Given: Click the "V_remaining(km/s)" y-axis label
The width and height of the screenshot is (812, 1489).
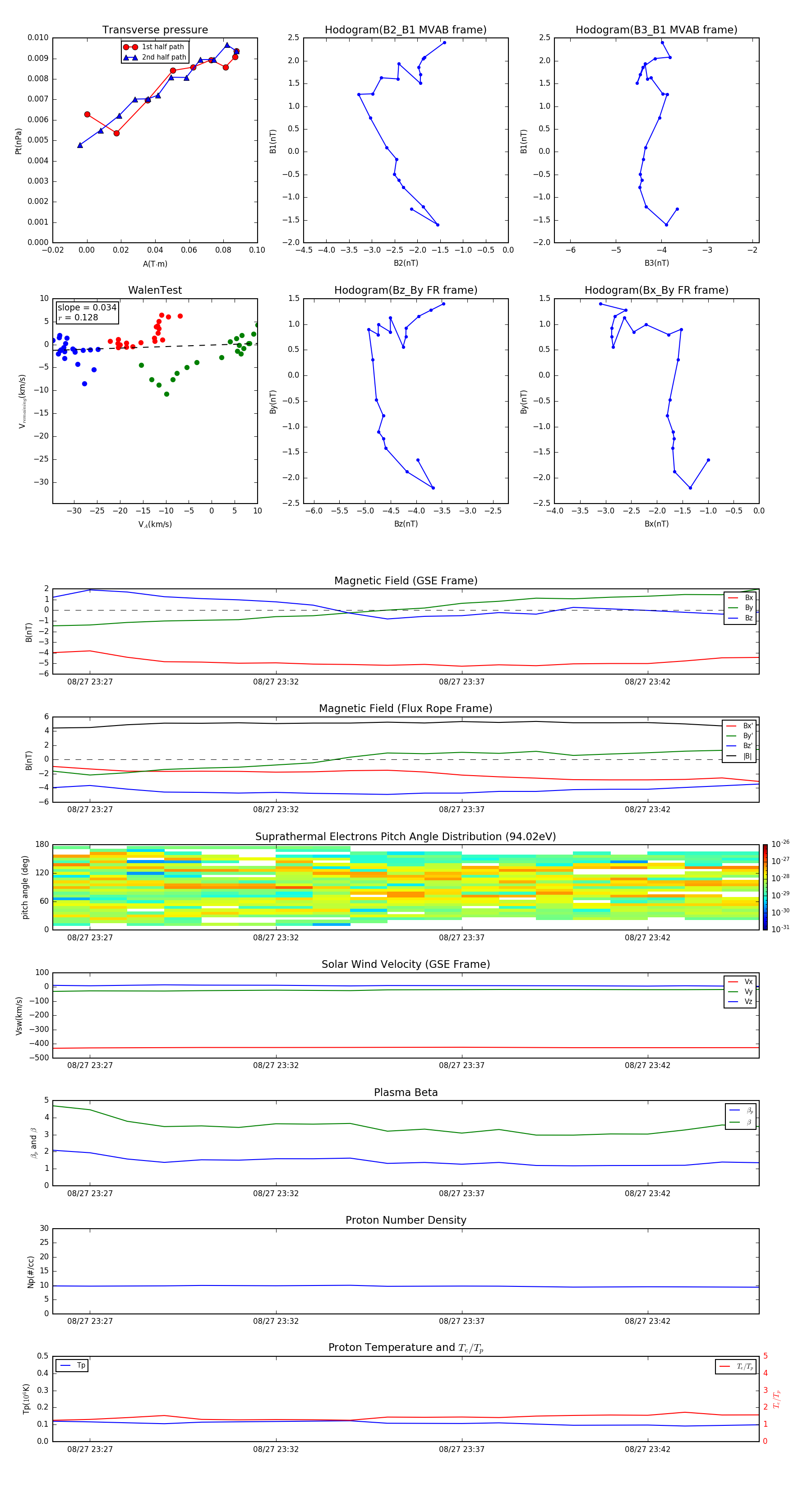Looking at the screenshot, I should 23,401.
